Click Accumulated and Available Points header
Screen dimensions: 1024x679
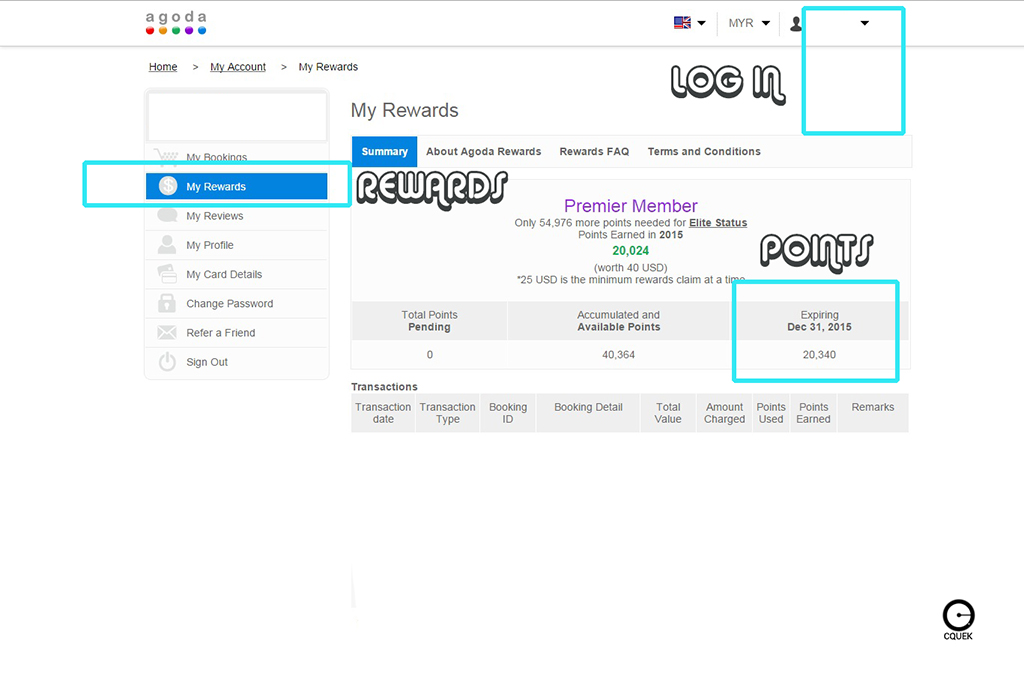618,321
